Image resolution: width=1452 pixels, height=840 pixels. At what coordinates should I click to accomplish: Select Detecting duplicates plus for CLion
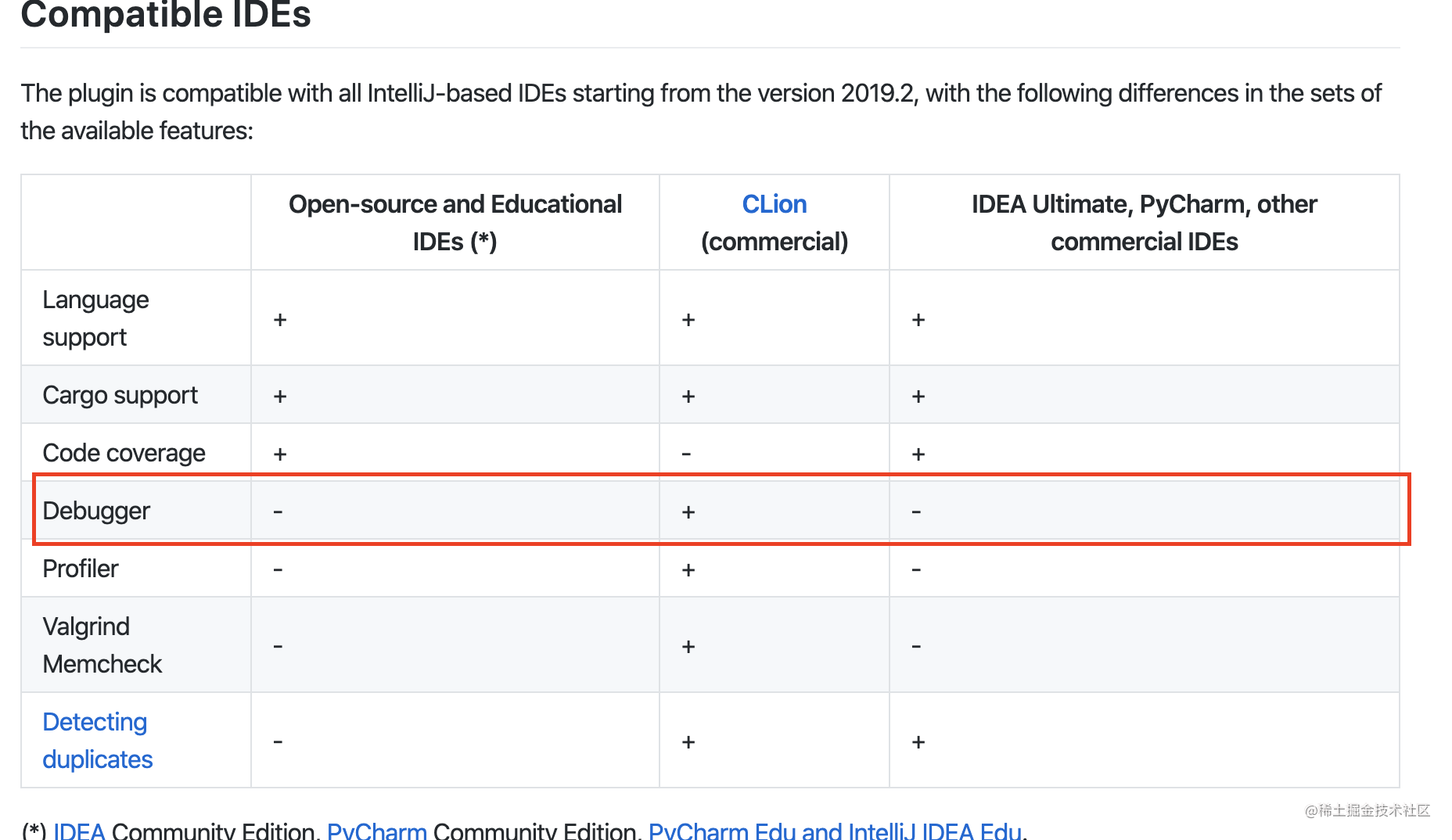[x=688, y=742]
